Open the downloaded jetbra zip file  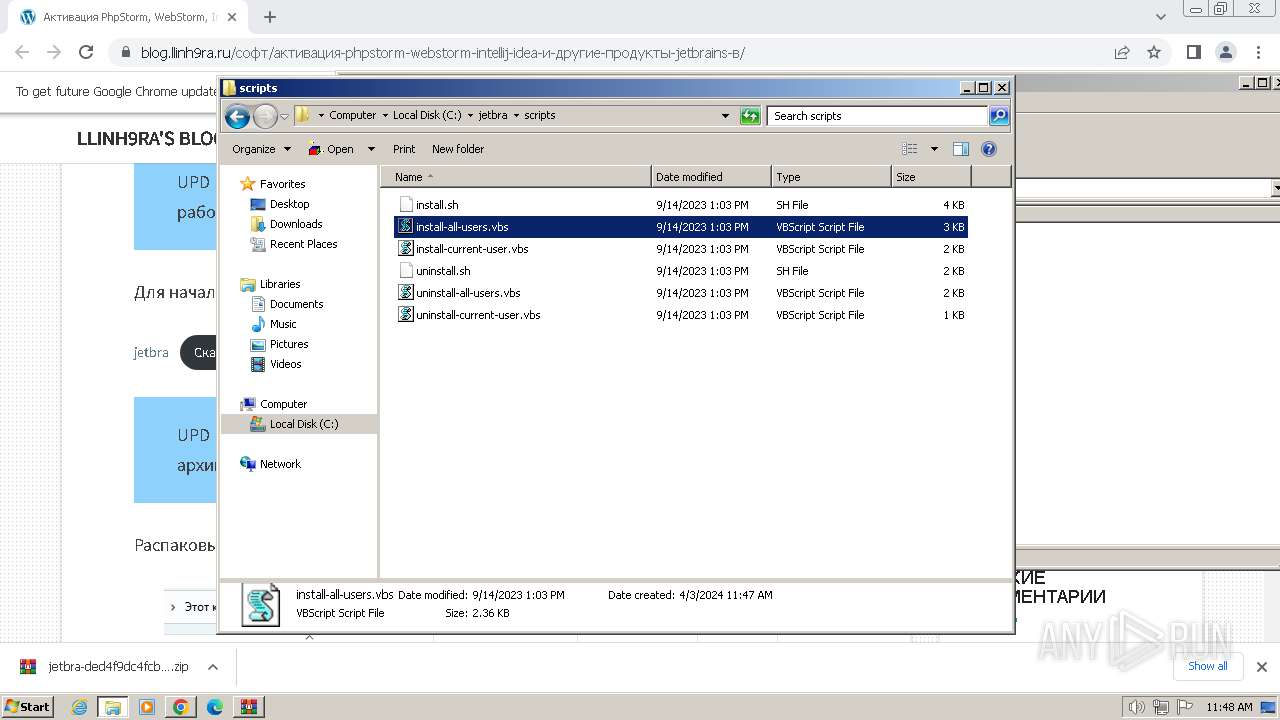104,667
